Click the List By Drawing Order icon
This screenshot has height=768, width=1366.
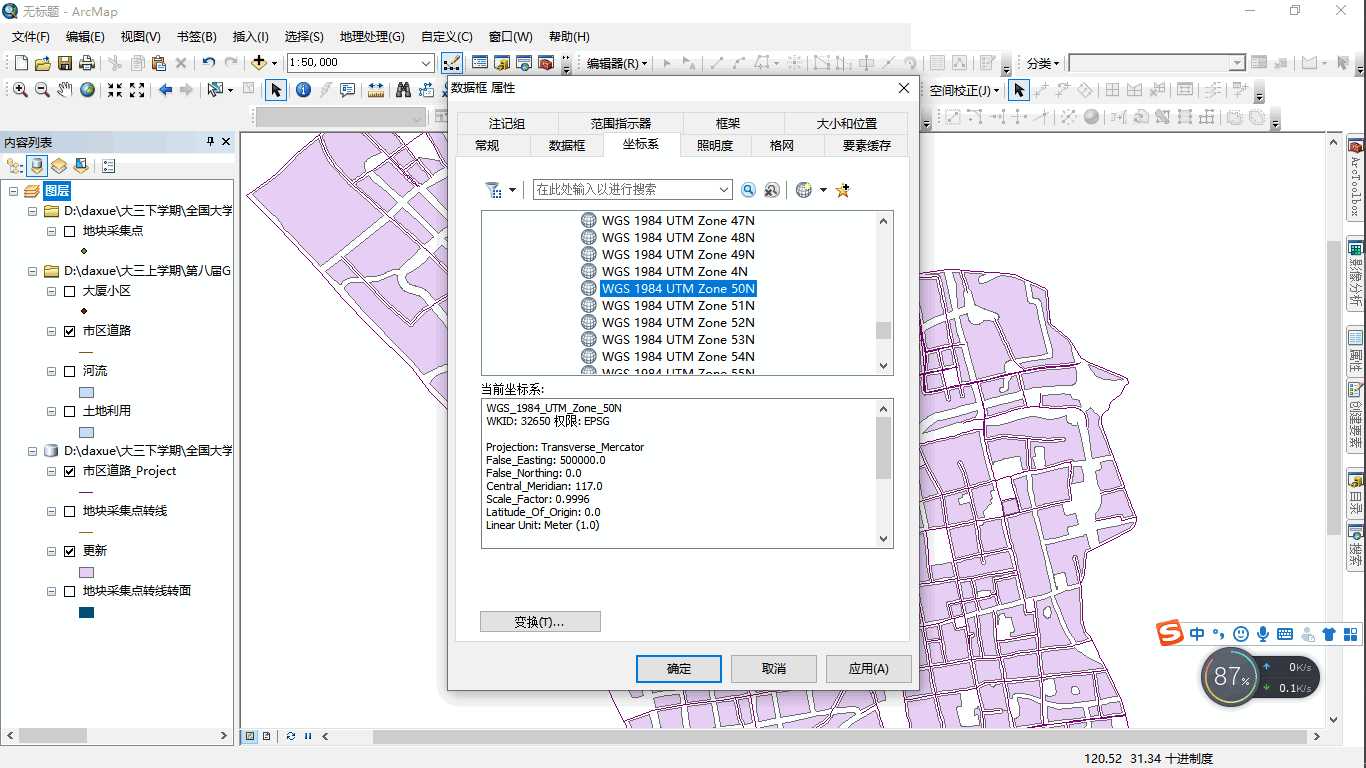tap(15, 166)
